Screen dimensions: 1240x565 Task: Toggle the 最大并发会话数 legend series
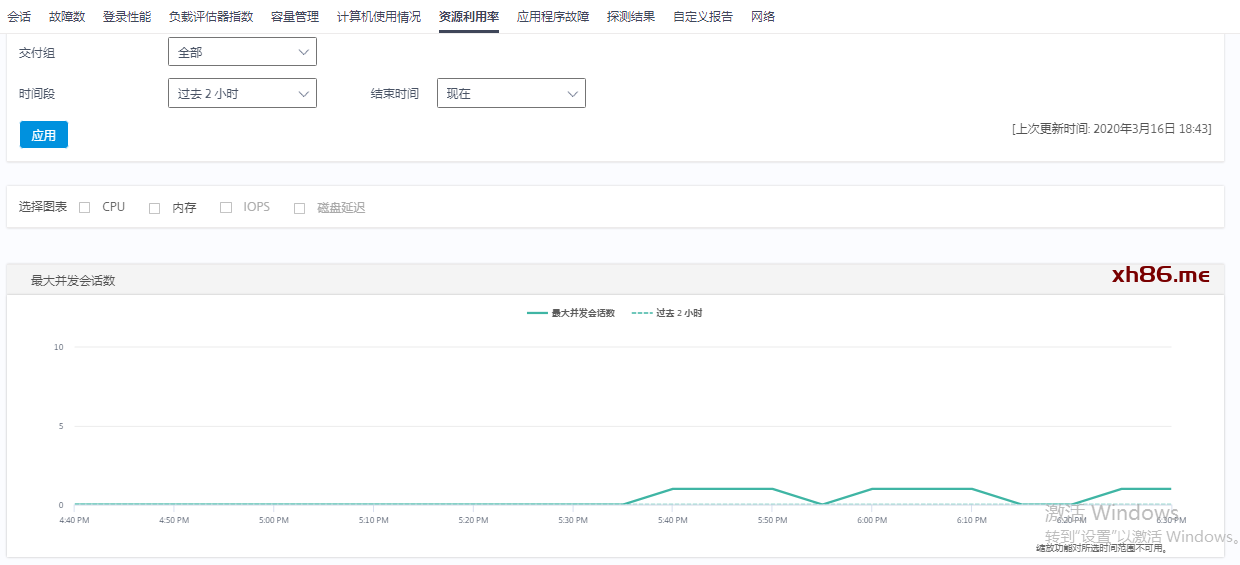click(572, 313)
